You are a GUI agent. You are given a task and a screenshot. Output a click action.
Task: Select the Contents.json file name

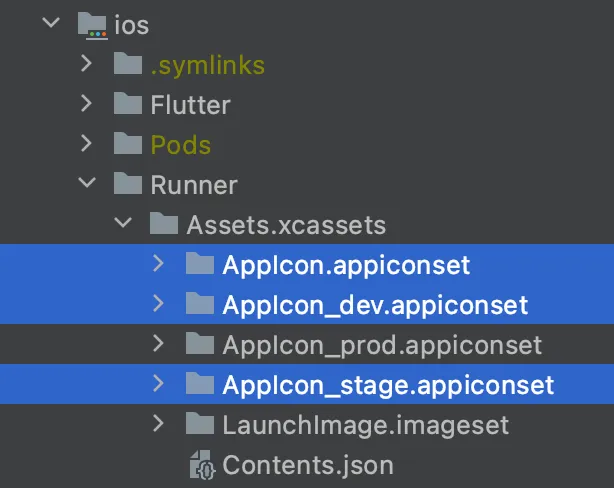pyautogui.click(x=308, y=464)
